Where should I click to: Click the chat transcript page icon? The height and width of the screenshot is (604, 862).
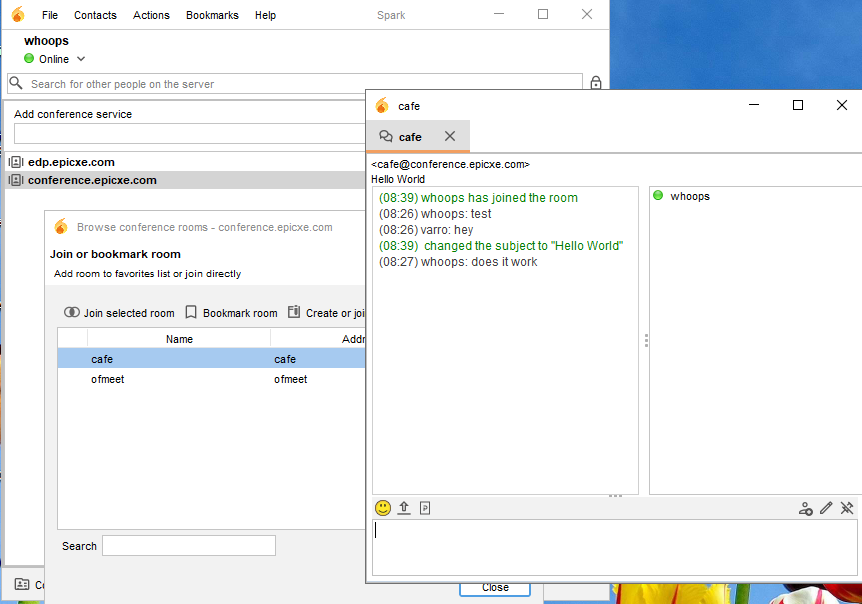tap(425, 508)
